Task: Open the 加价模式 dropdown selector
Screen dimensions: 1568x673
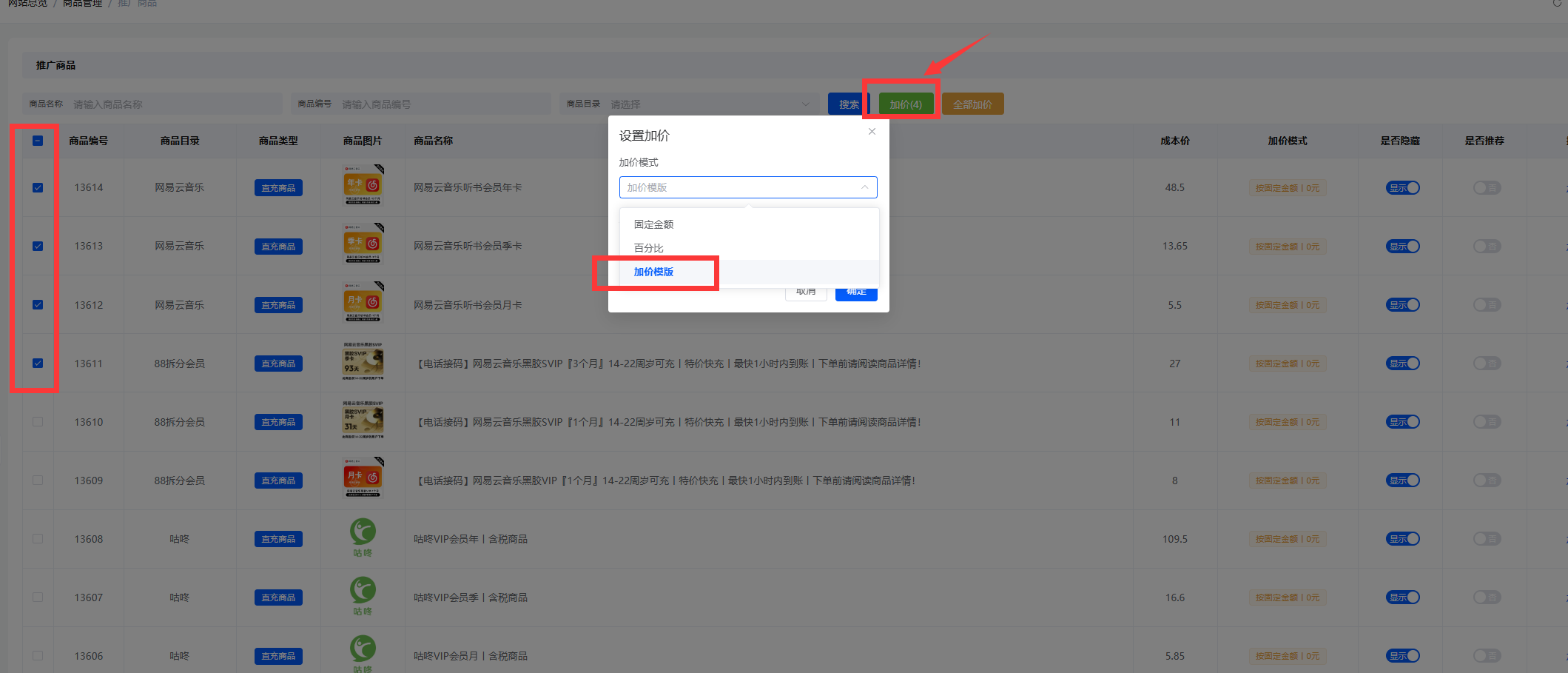Action: (747, 187)
